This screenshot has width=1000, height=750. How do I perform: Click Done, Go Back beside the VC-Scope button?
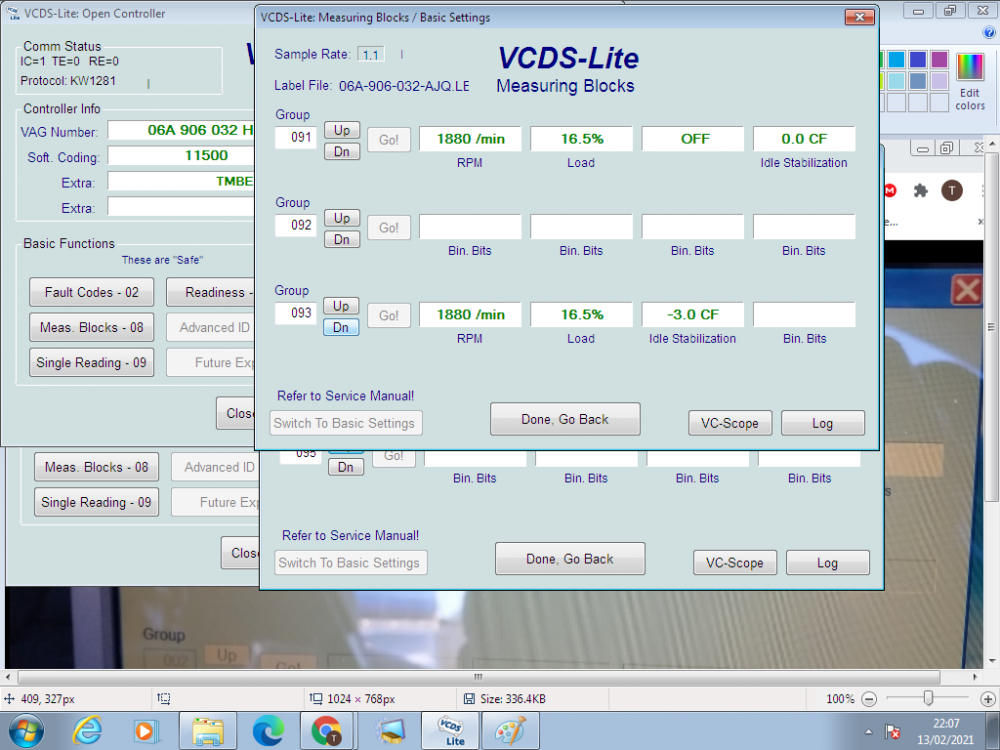[565, 419]
